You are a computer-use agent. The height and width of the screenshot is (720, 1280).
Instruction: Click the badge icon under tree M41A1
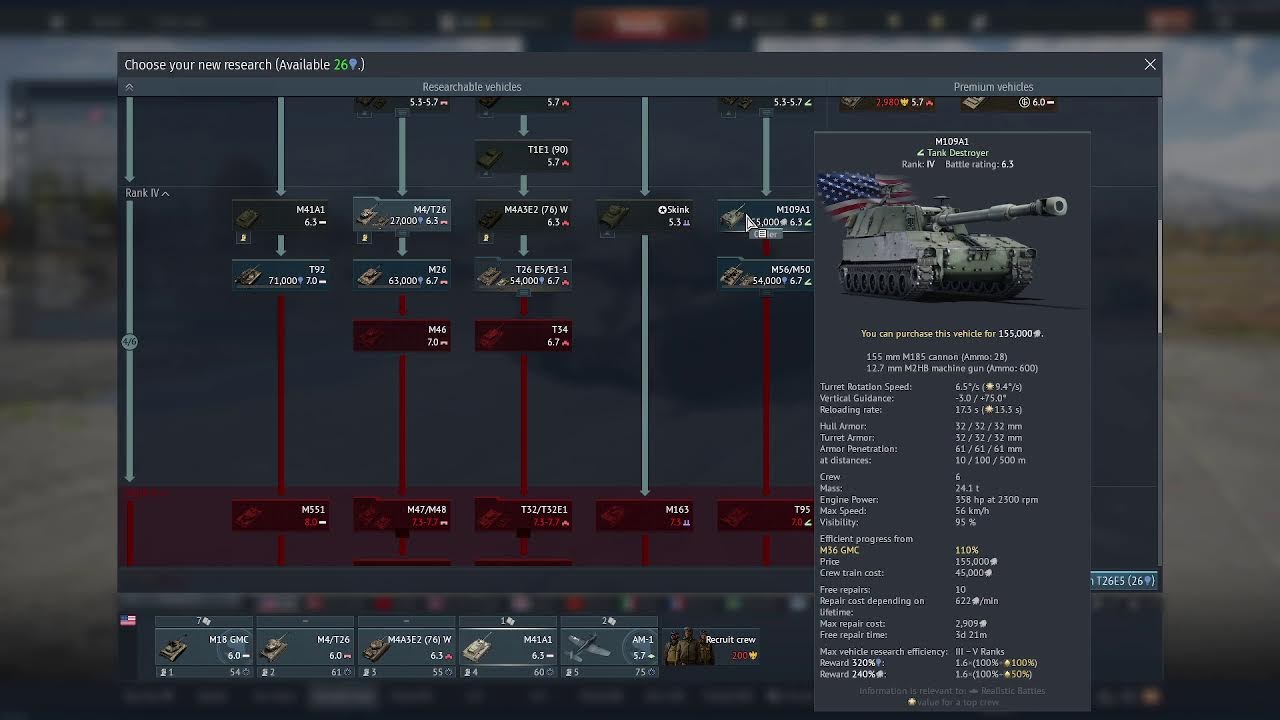pyautogui.click(x=242, y=238)
